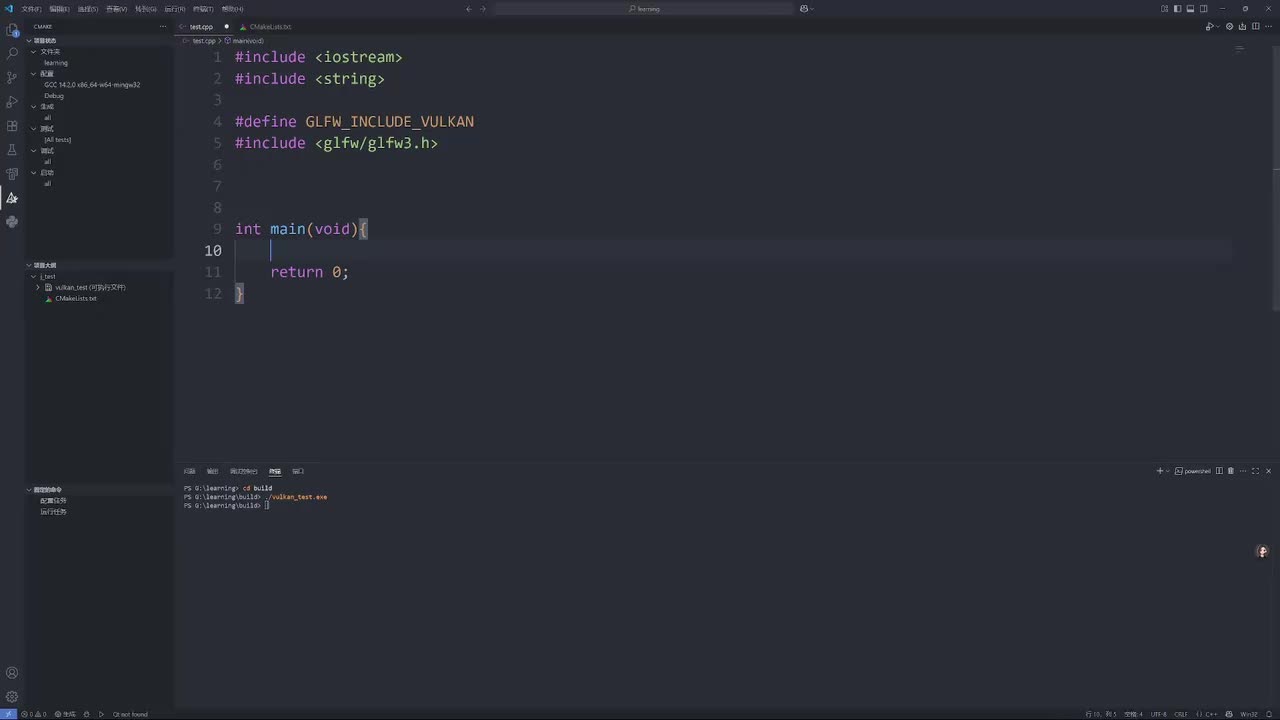This screenshot has width=1280, height=720.
Task: Open the Explorer view in activity bar
Action: tap(12, 30)
